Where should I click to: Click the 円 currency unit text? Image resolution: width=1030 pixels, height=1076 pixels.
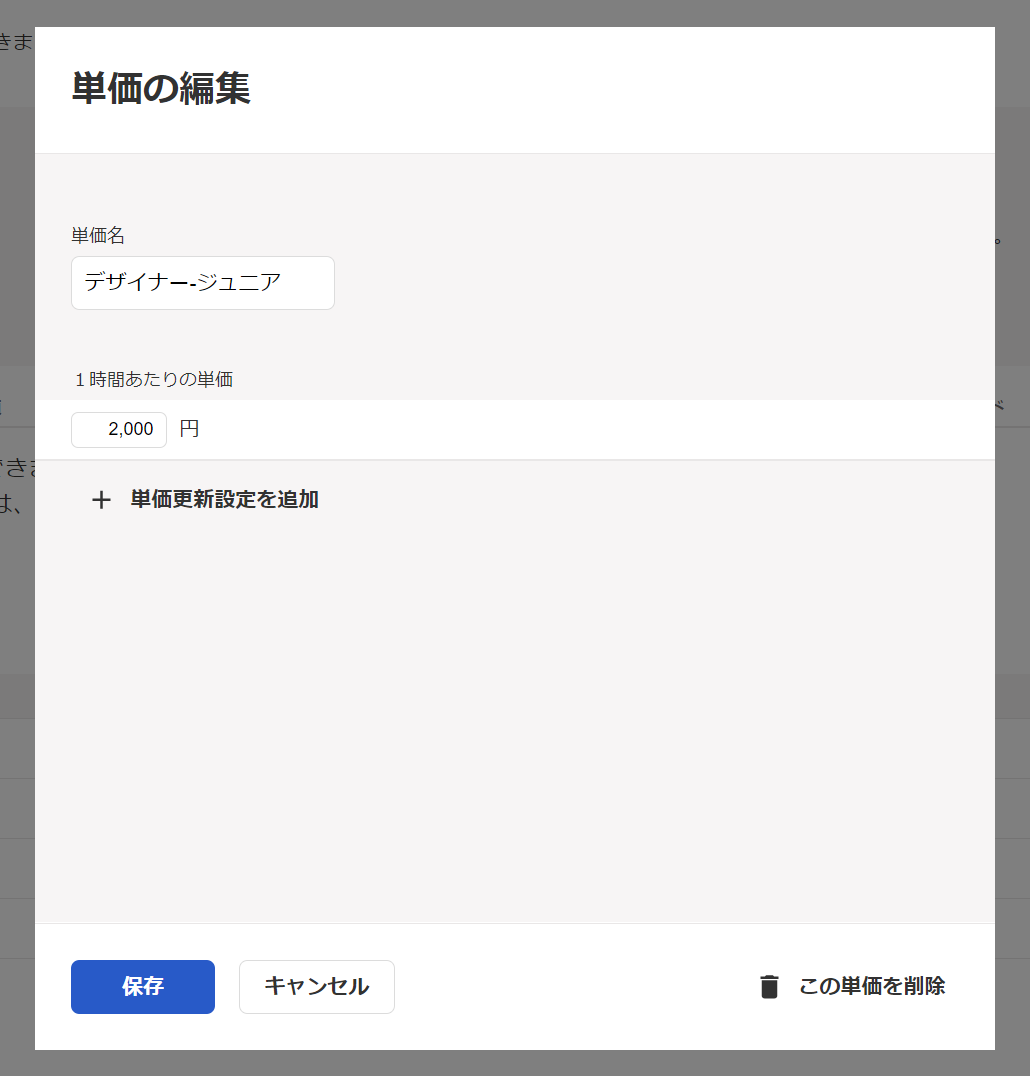click(x=189, y=429)
